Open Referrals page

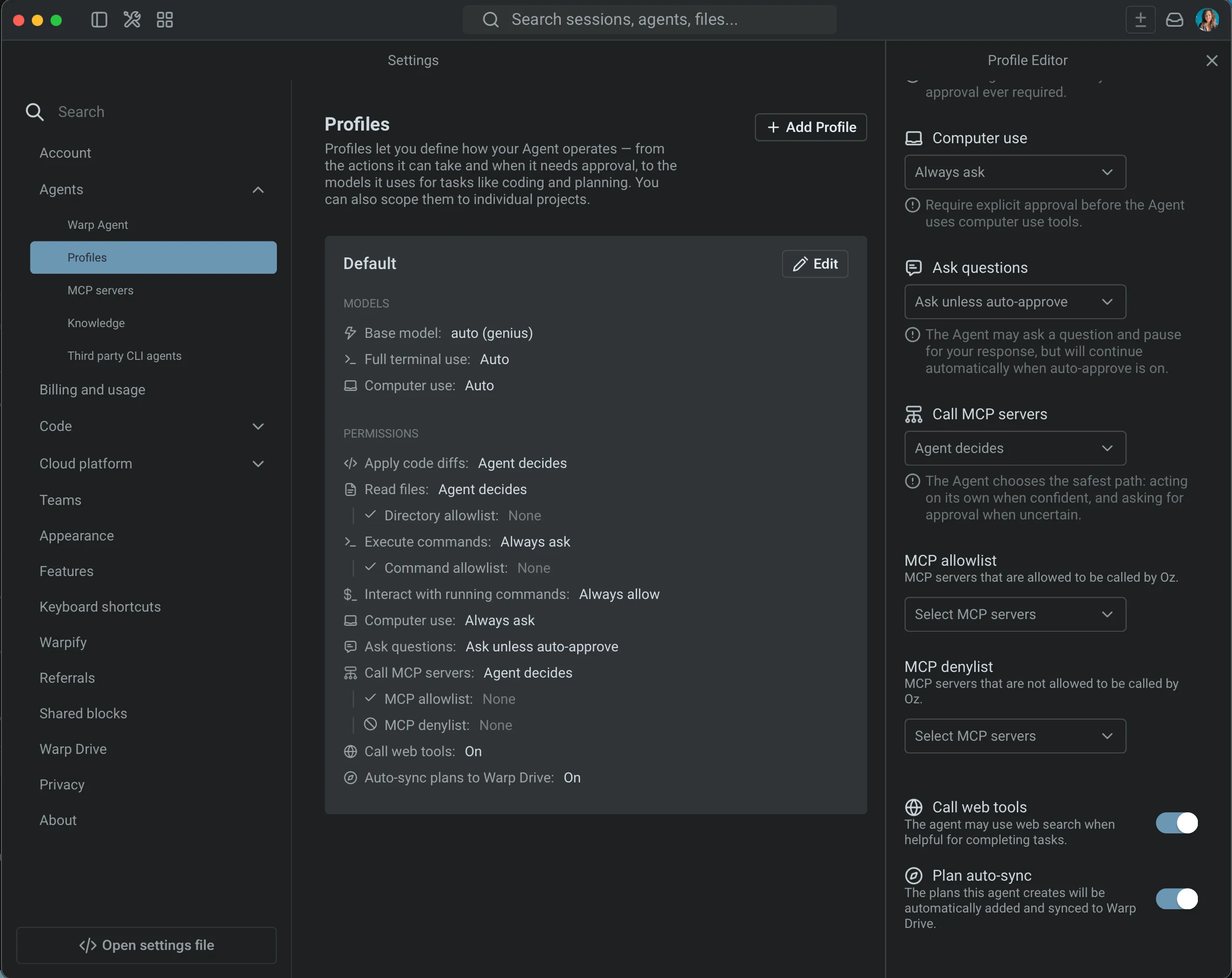67,678
